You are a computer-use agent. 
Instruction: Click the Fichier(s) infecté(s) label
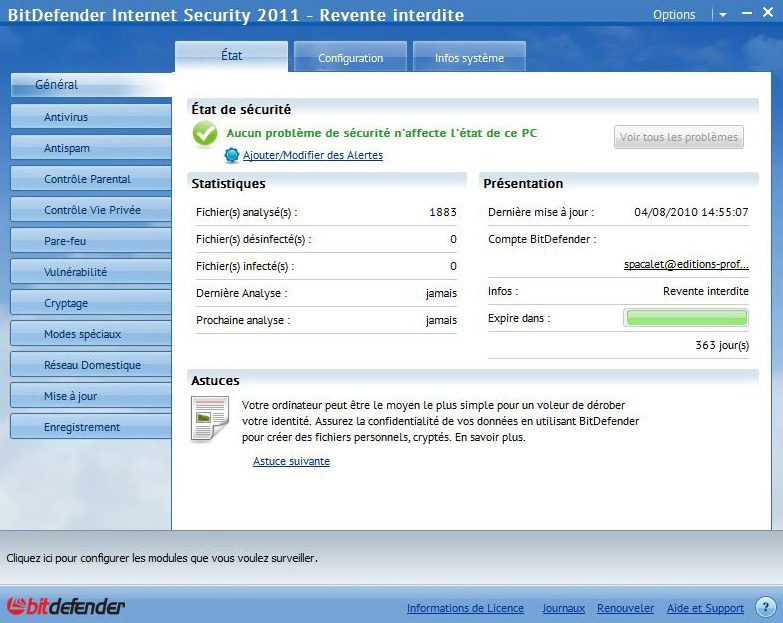click(245, 267)
